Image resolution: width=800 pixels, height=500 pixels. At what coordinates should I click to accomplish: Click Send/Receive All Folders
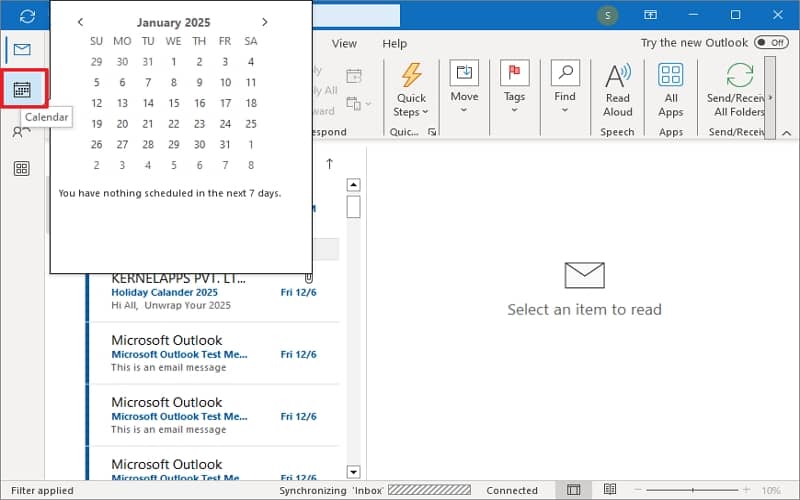pos(738,90)
